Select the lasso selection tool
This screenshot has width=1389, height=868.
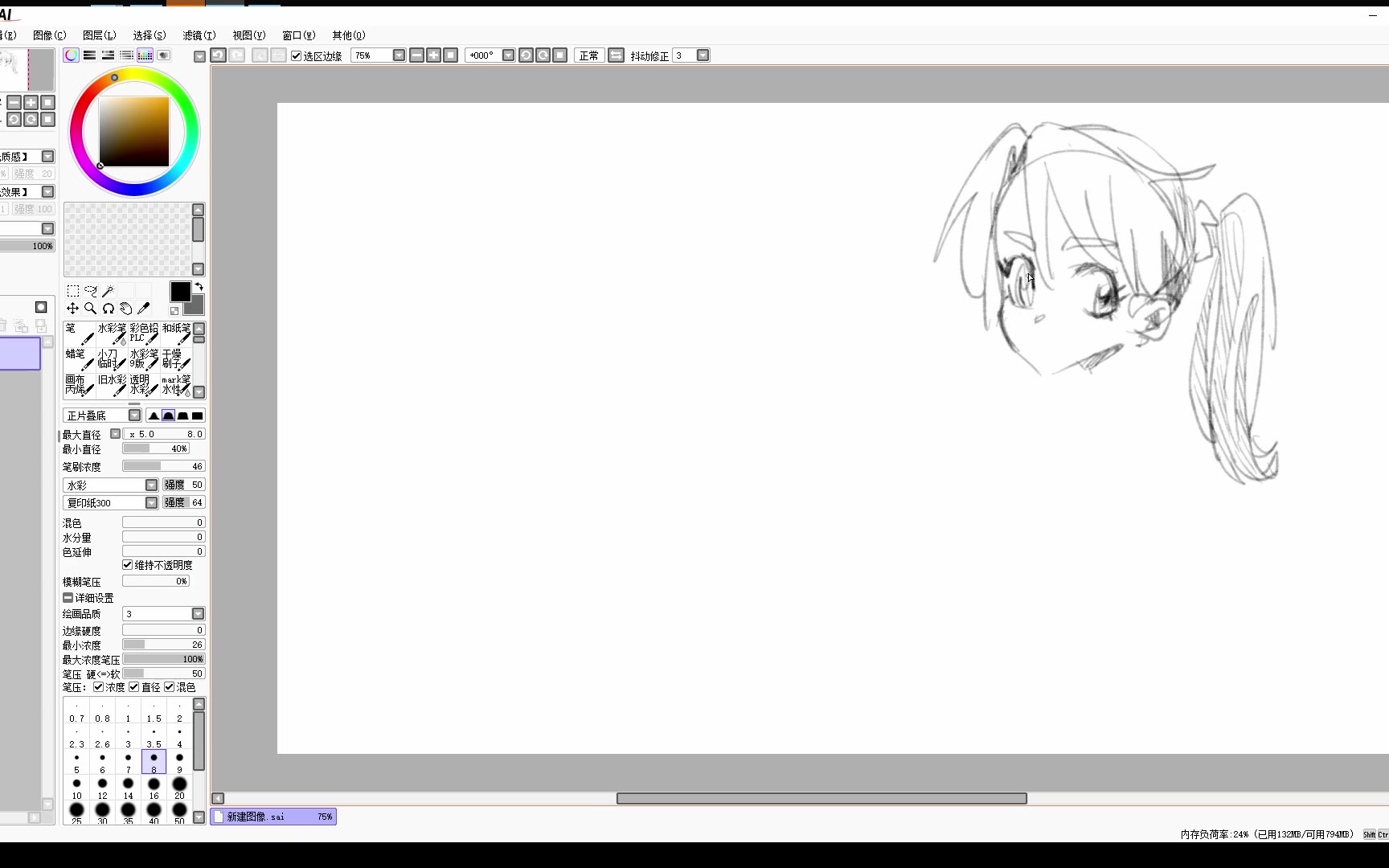pos(91,291)
